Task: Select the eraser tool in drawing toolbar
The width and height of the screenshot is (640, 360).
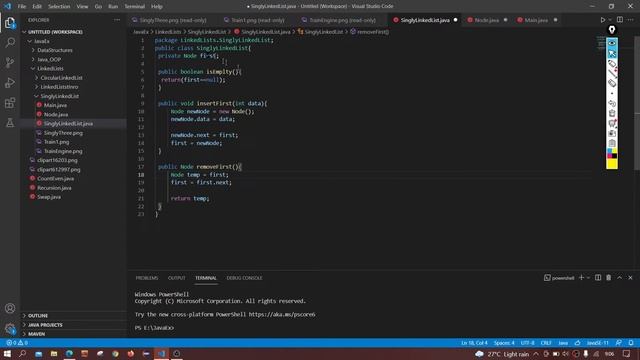Action: click(x=612, y=83)
